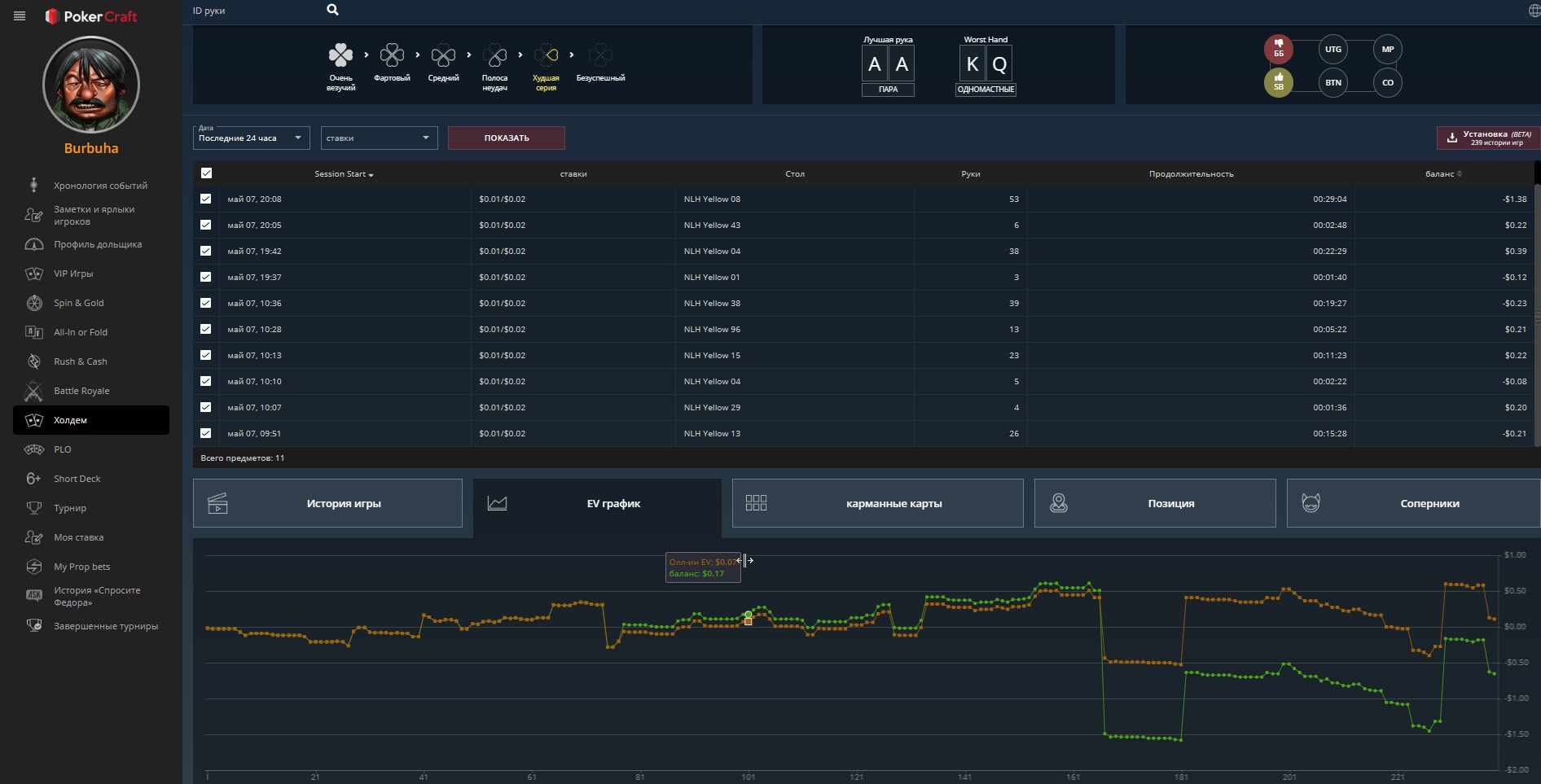Select the 'Фартовый' clover icon
This screenshot has width=1541, height=784.
[392, 55]
